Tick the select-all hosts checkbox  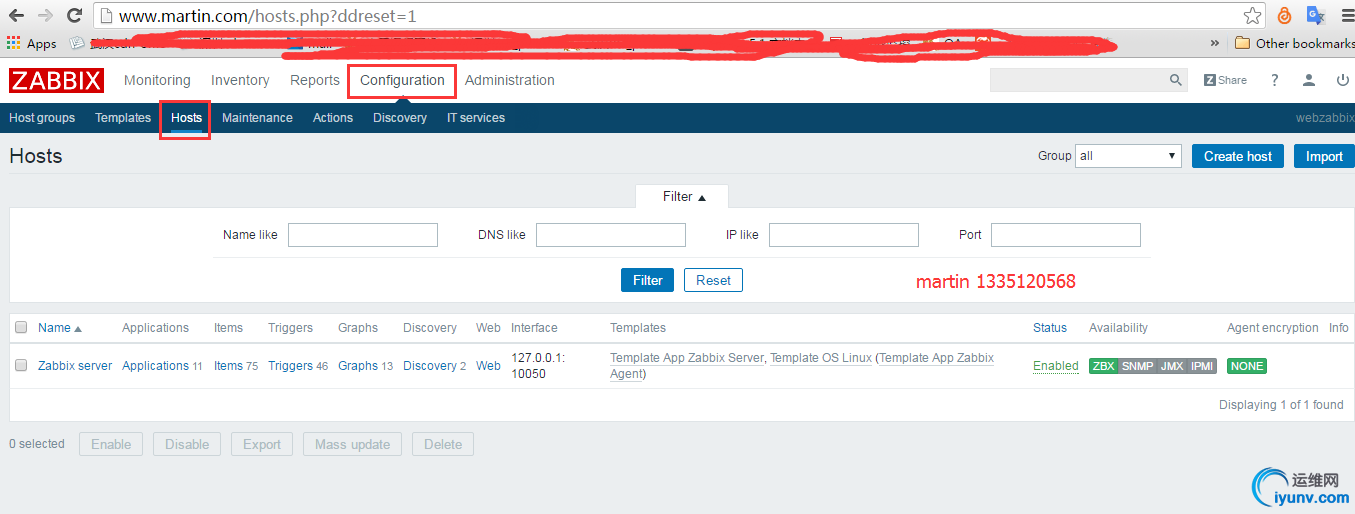point(21,327)
